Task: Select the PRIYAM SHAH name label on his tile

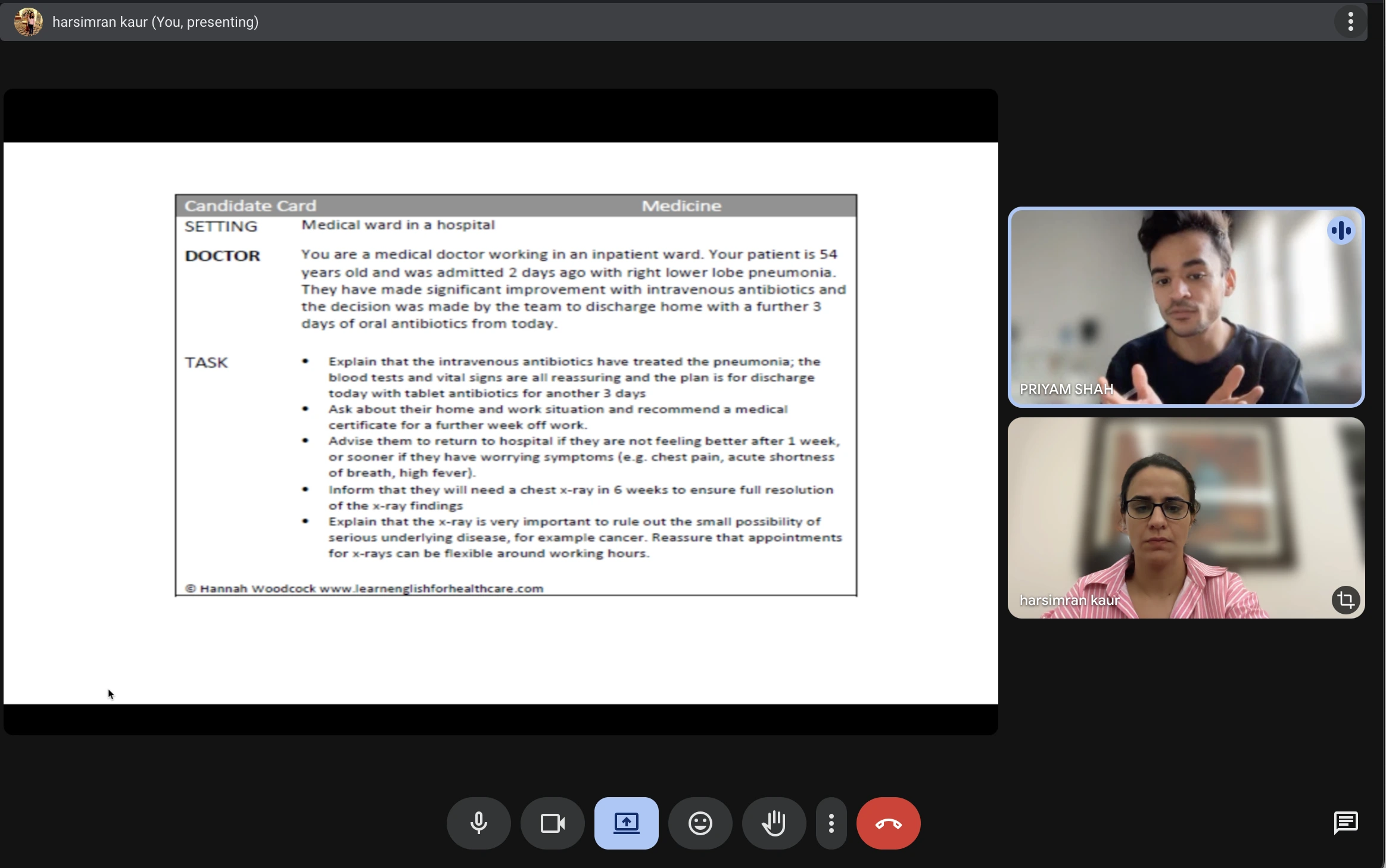Action: click(1066, 388)
